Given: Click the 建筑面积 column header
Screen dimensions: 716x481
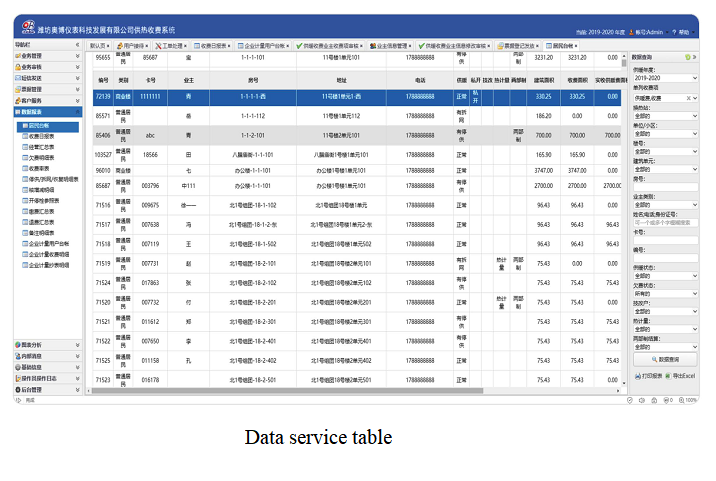Looking at the screenshot, I should pos(544,80).
